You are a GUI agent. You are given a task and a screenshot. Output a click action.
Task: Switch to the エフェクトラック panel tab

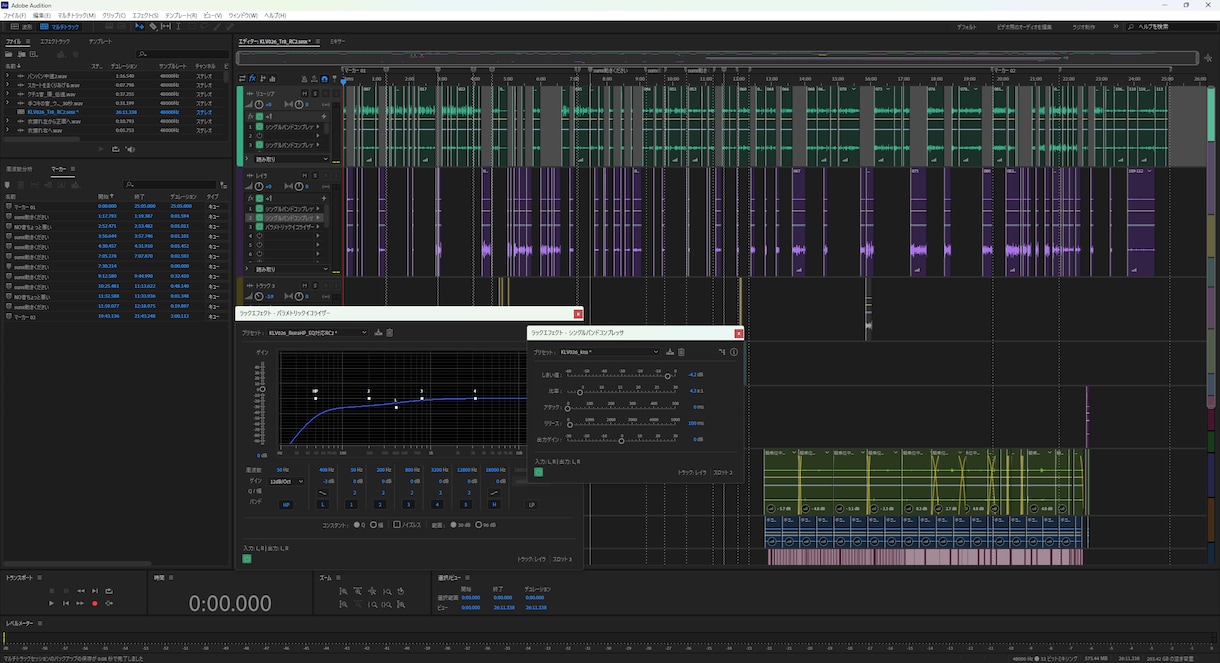pos(55,42)
